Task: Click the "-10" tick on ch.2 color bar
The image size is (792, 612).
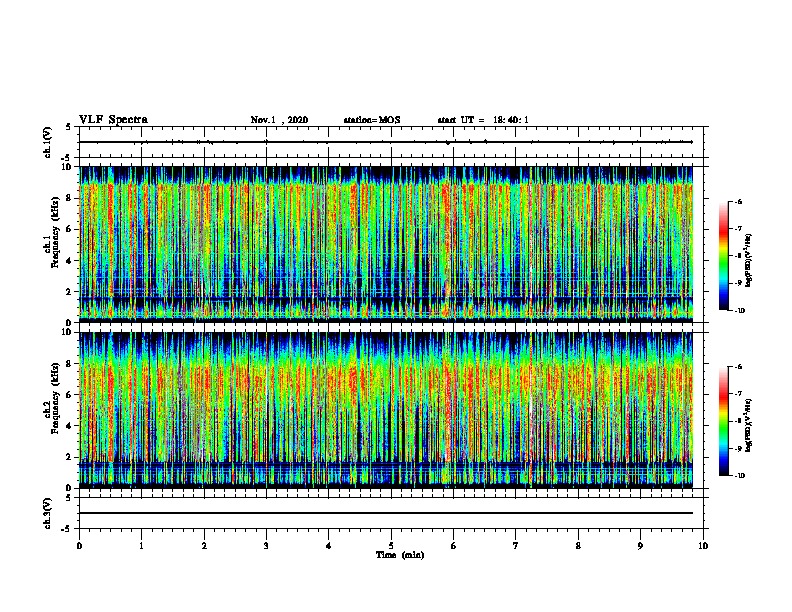Action: coord(740,476)
